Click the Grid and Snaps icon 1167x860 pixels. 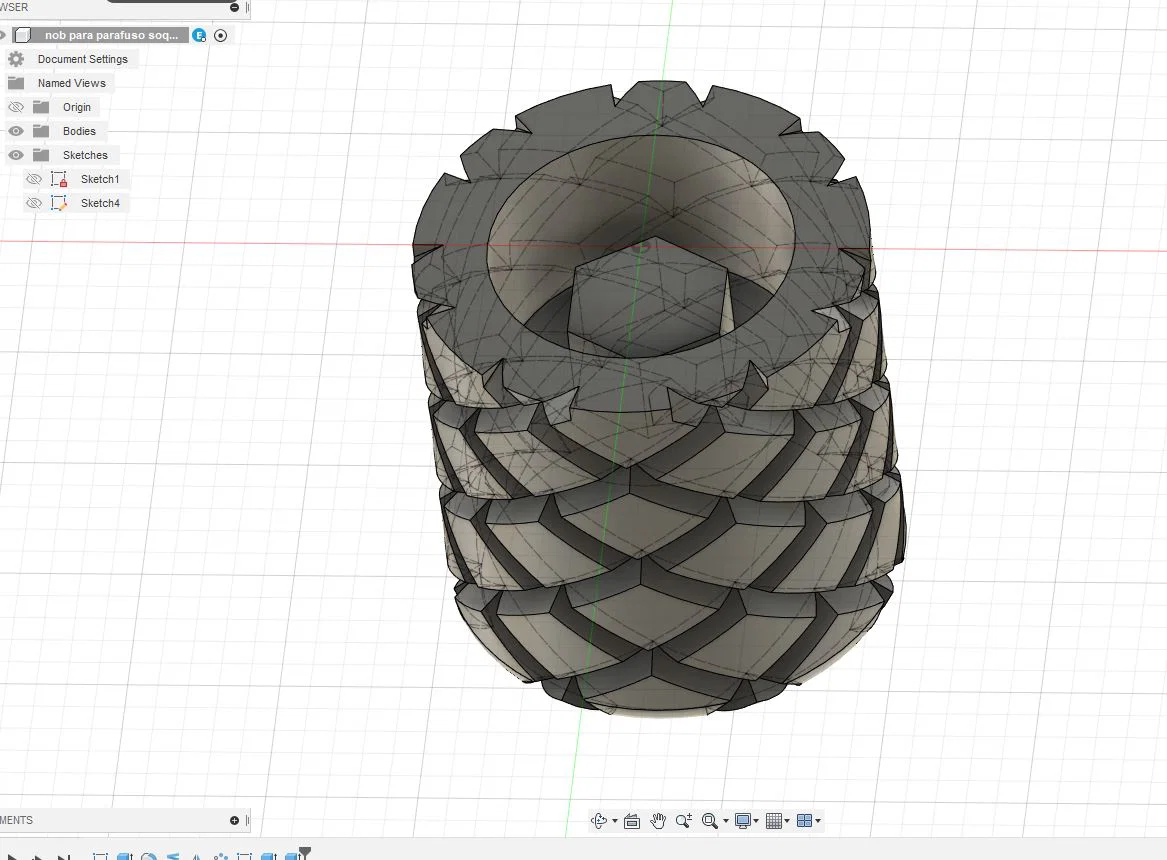pyautogui.click(x=776, y=821)
